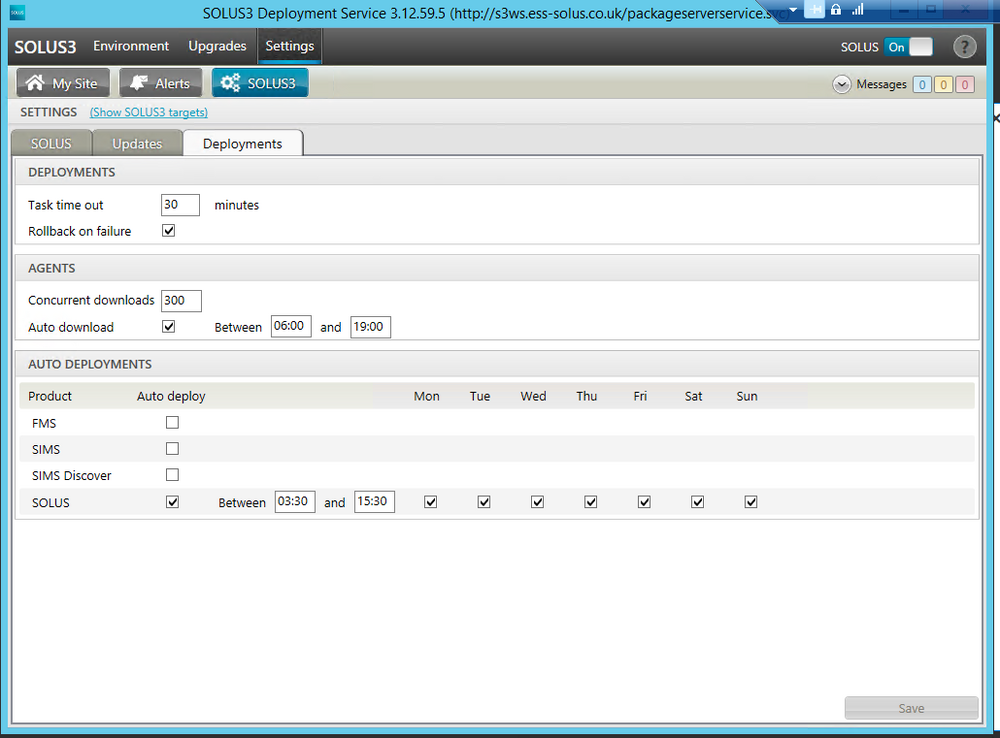
Task: Open the Settings menu
Action: click(290, 46)
